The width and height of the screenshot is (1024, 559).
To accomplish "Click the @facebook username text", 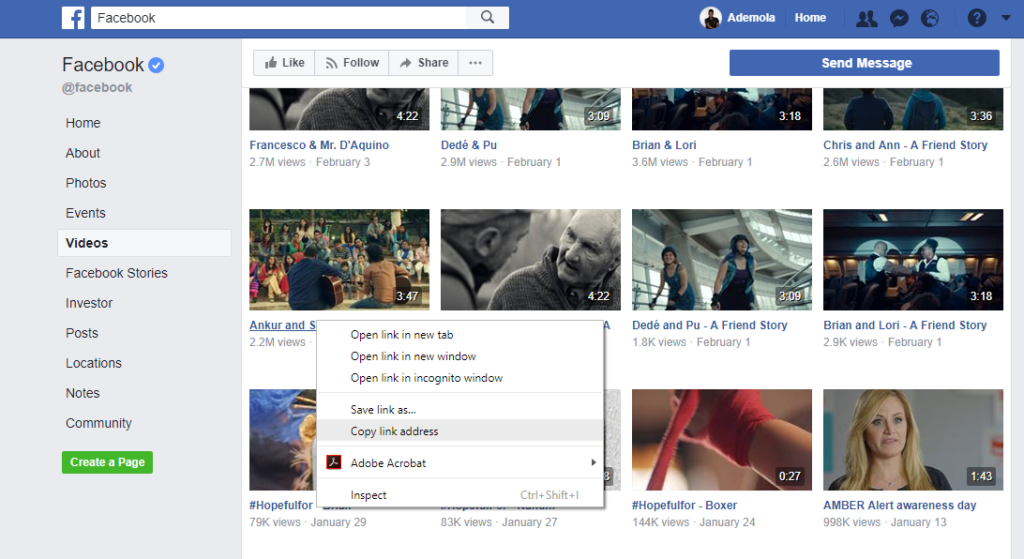I will [97, 88].
